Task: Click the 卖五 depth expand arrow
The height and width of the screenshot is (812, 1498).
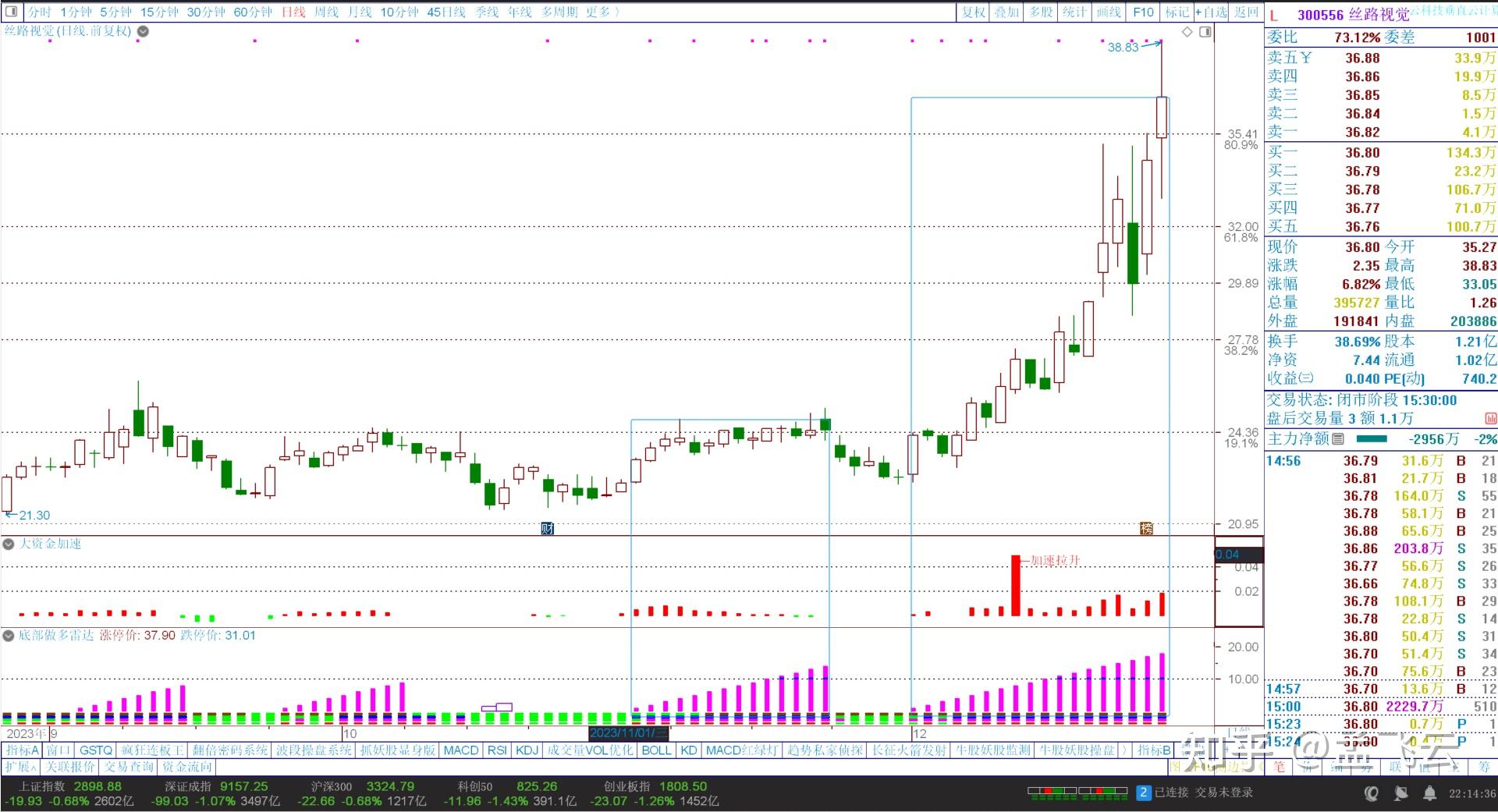Action: tap(1306, 58)
